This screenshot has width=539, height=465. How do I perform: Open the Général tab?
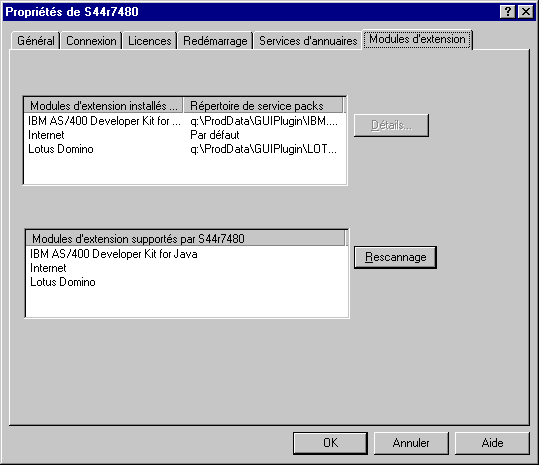[36, 41]
